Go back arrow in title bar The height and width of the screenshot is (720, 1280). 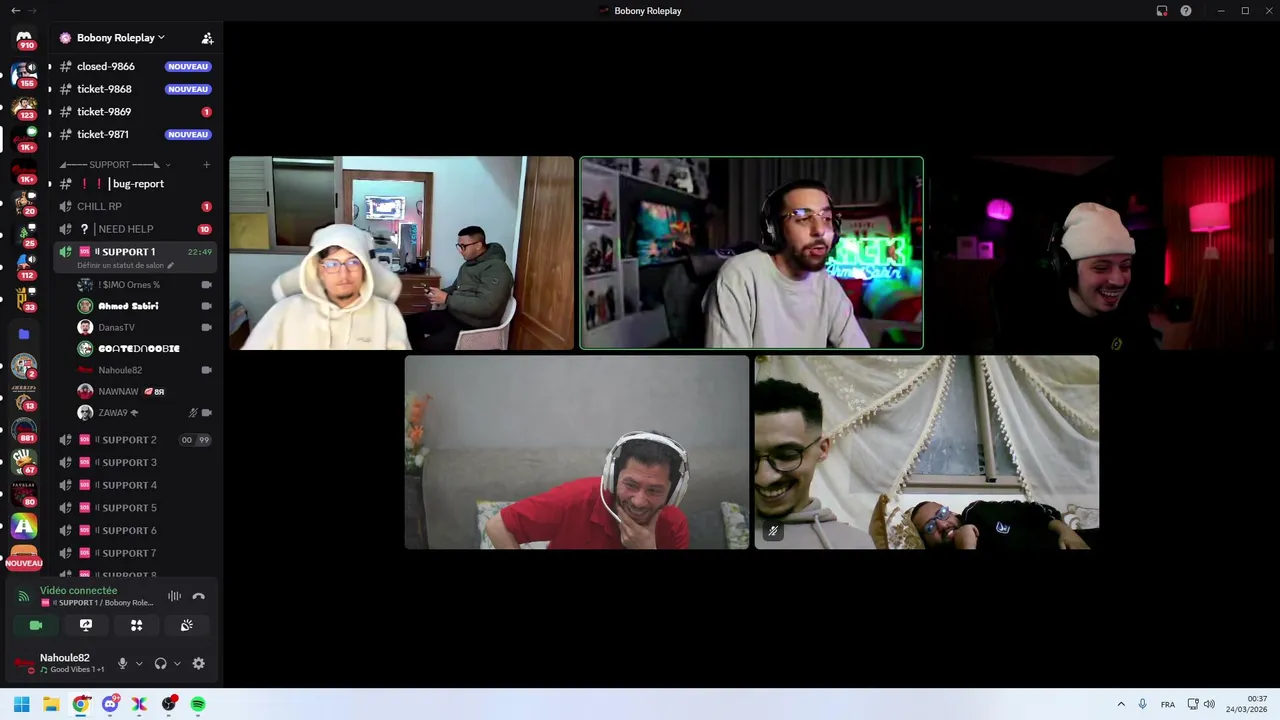click(x=15, y=11)
